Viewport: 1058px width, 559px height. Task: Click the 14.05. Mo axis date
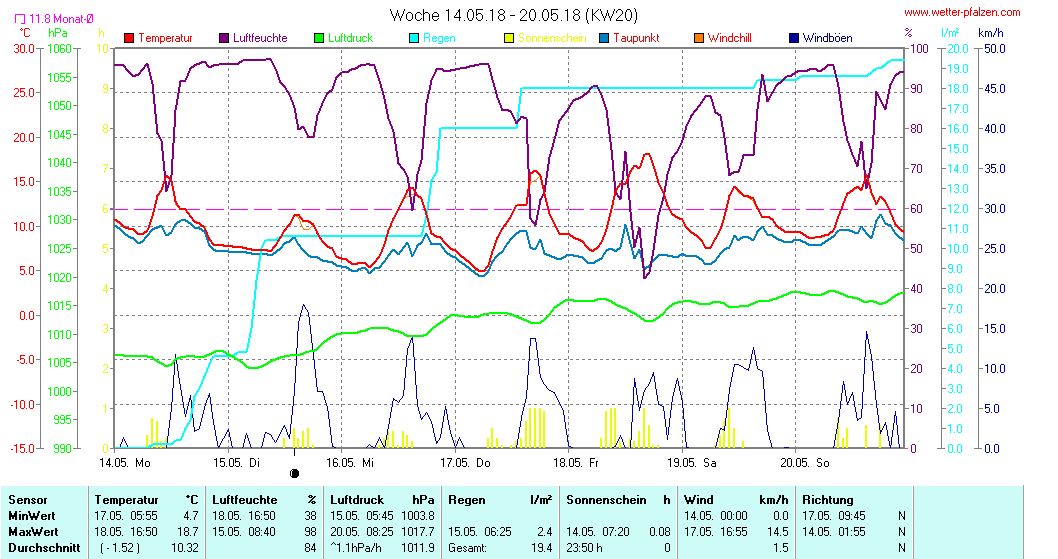click(125, 462)
